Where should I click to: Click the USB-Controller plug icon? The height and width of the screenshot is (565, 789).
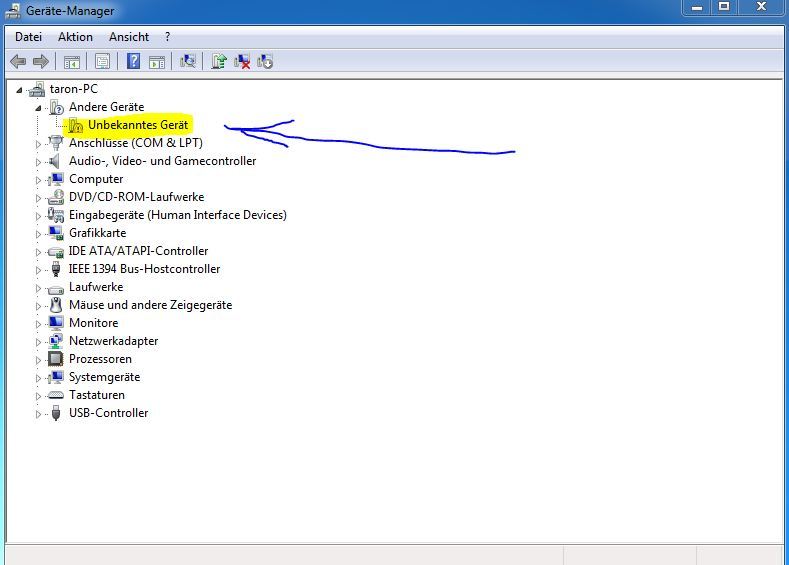tap(56, 413)
